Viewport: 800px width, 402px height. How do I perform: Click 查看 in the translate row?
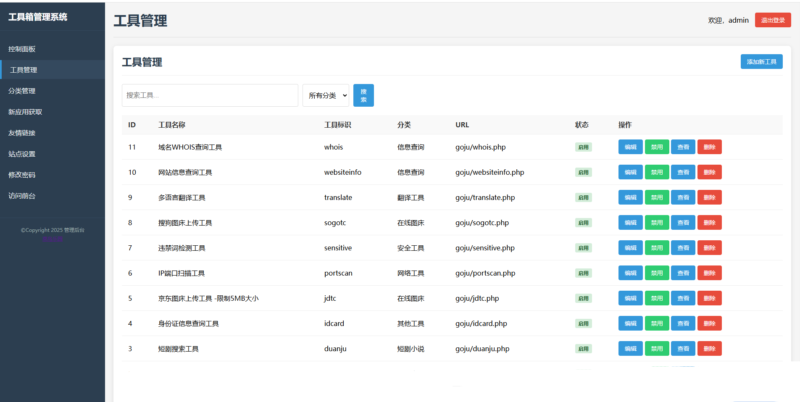coord(683,197)
